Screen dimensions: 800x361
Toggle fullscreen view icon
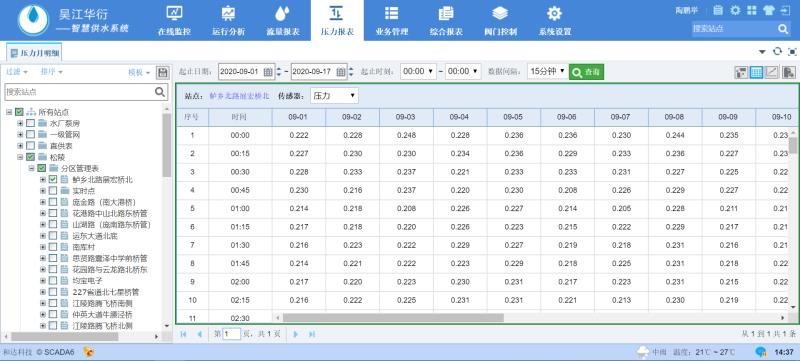[792, 51]
